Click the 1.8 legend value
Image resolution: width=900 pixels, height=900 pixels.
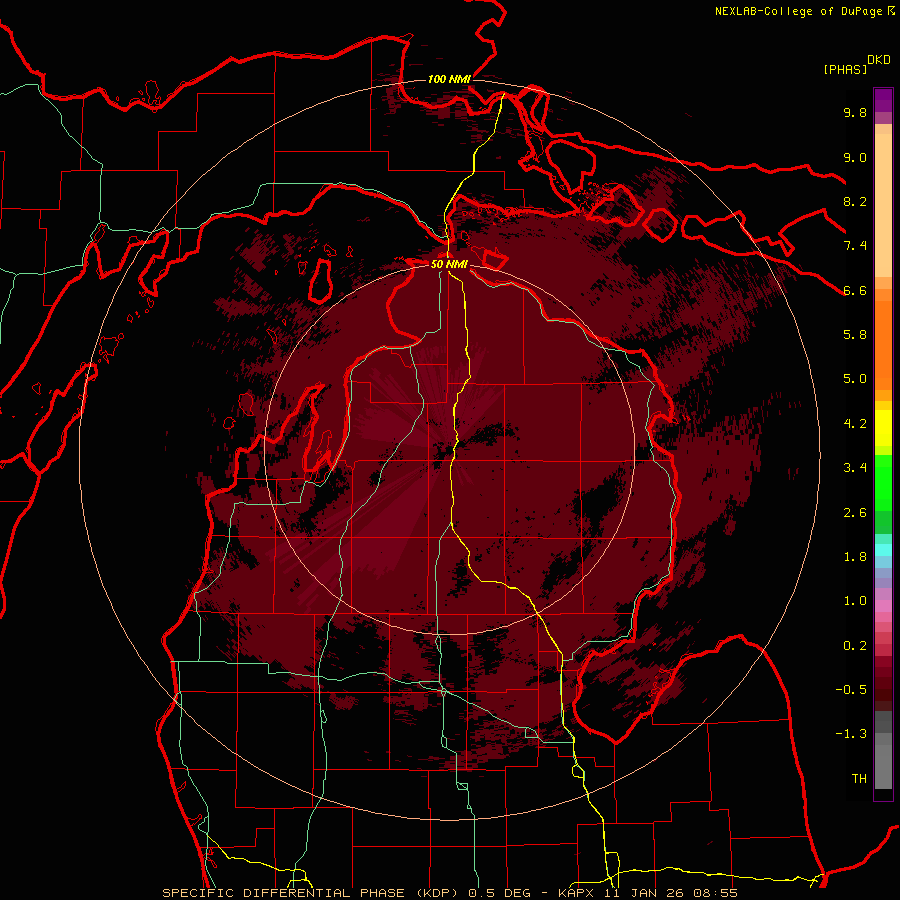pyautogui.click(x=855, y=557)
